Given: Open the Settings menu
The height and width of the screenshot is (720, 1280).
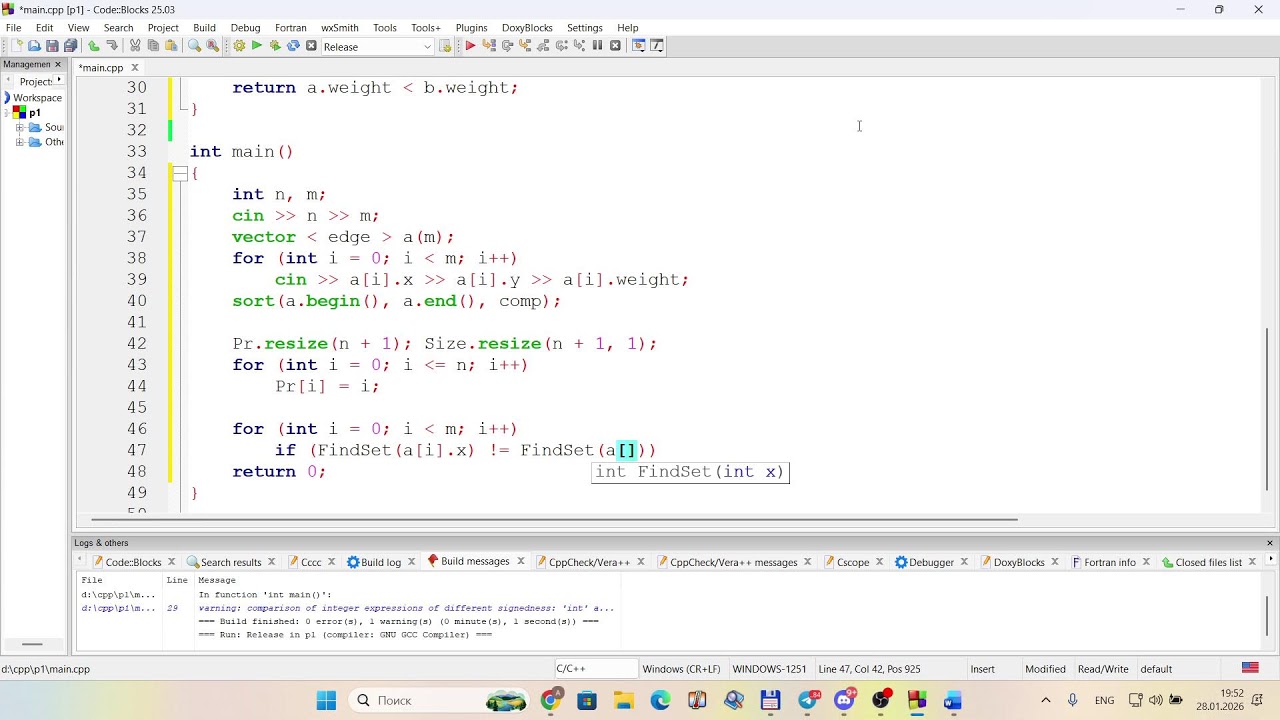Looking at the screenshot, I should 584,28.
